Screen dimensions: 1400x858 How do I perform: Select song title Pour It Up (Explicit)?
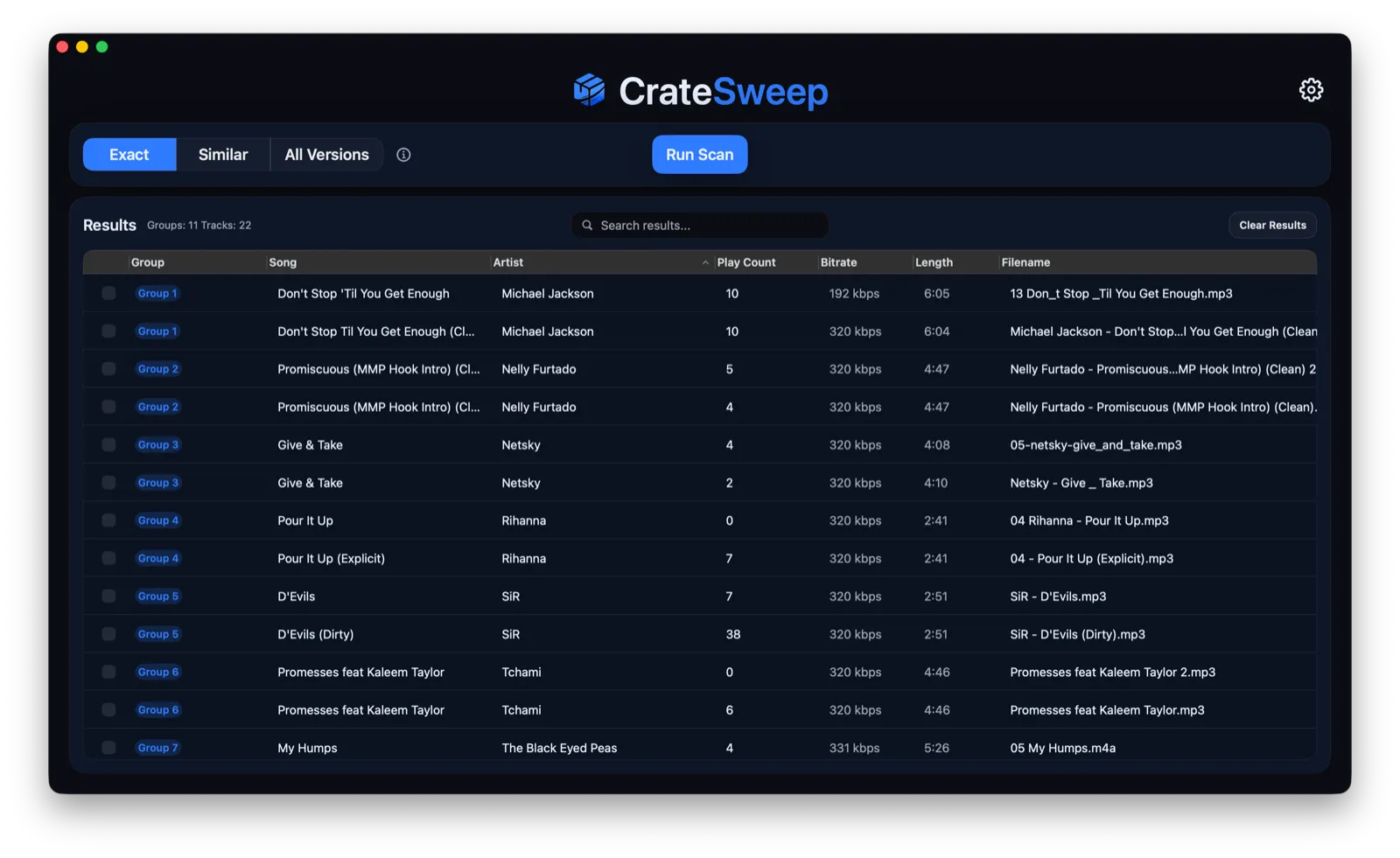click(331, 558)
